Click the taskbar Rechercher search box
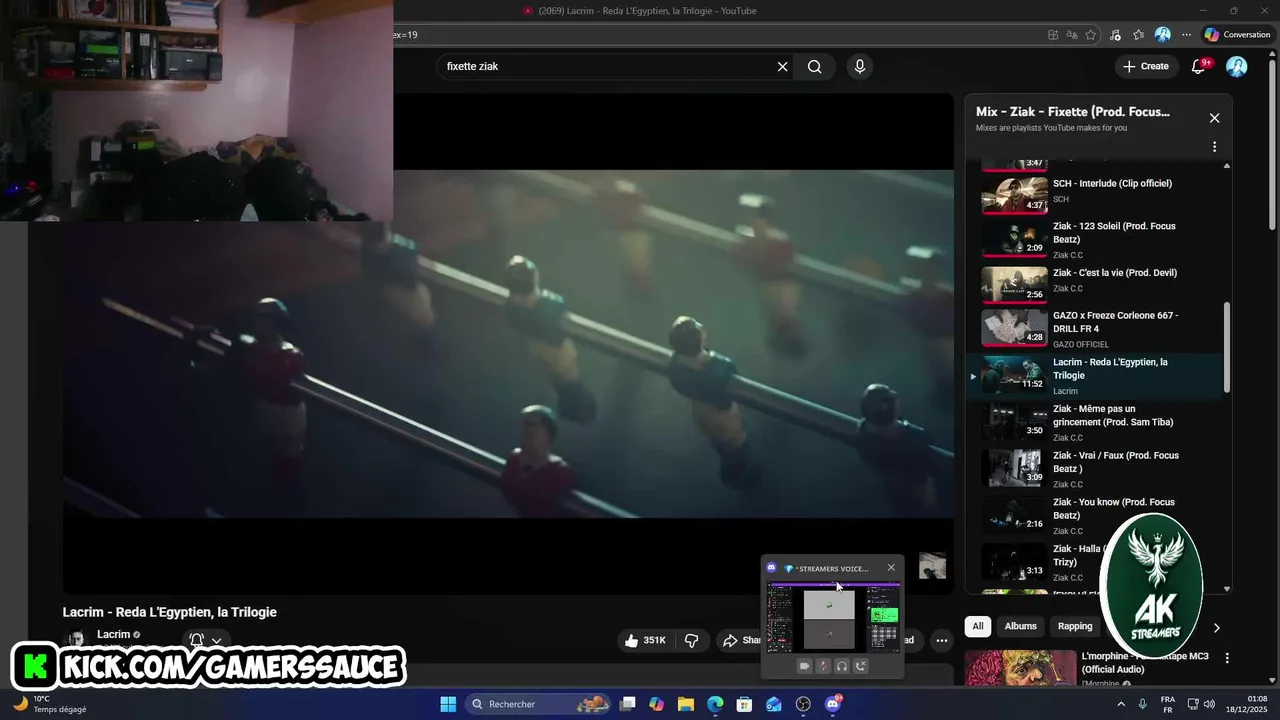This screenshot has width=1280, height=720. point(537,704)
